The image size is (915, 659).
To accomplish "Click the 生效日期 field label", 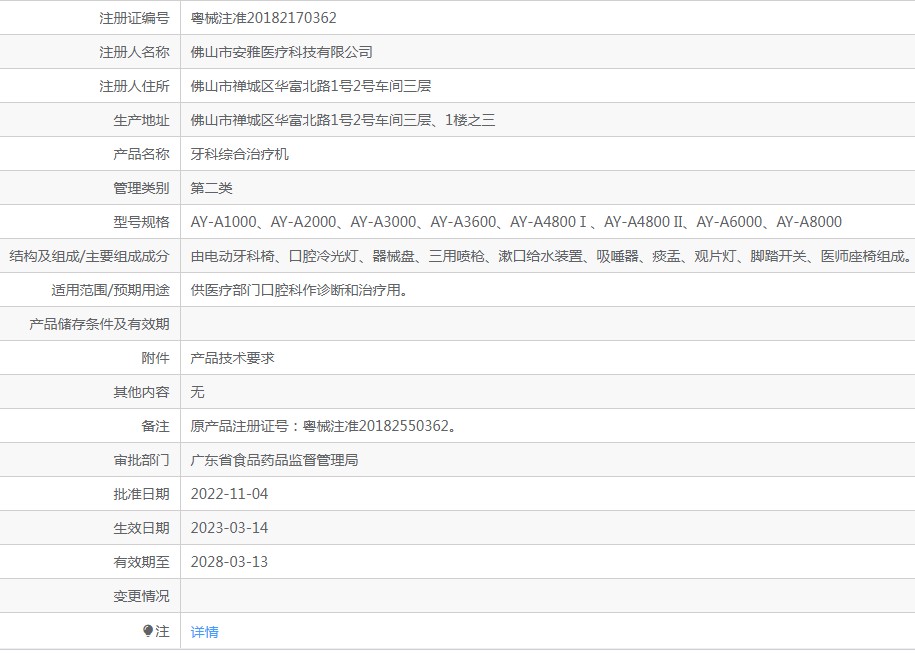I will 141,528.
